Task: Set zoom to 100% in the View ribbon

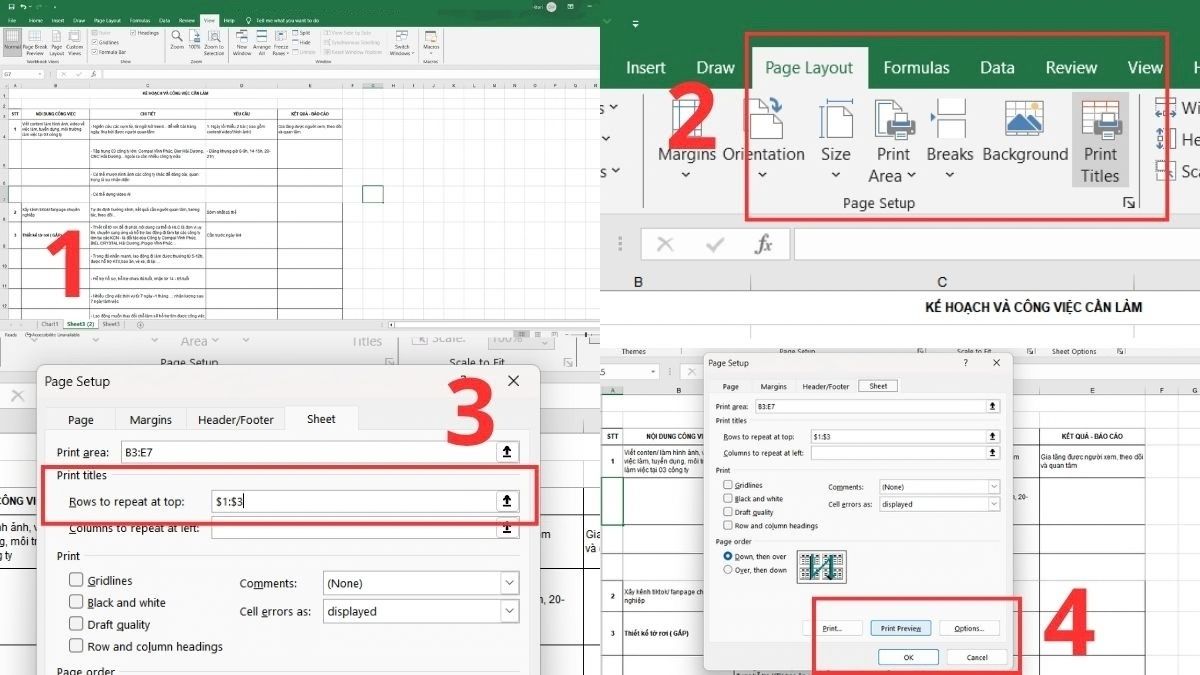Action: pos(194,40)
